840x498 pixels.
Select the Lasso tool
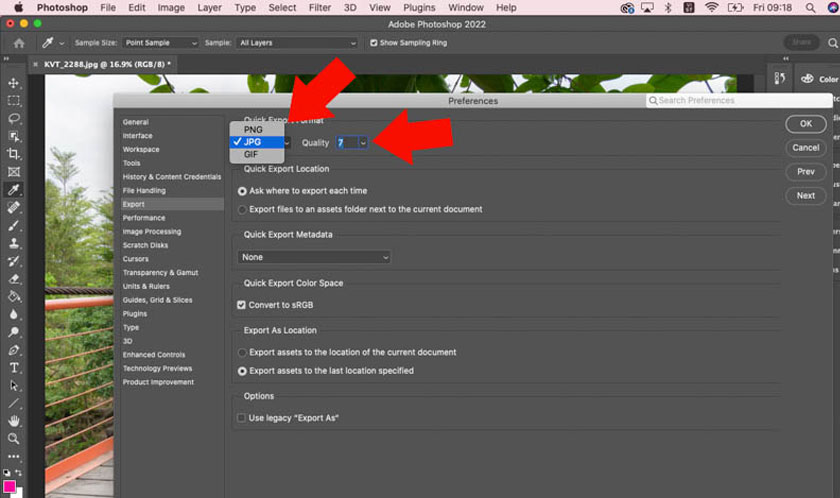[x=13, y=118]
